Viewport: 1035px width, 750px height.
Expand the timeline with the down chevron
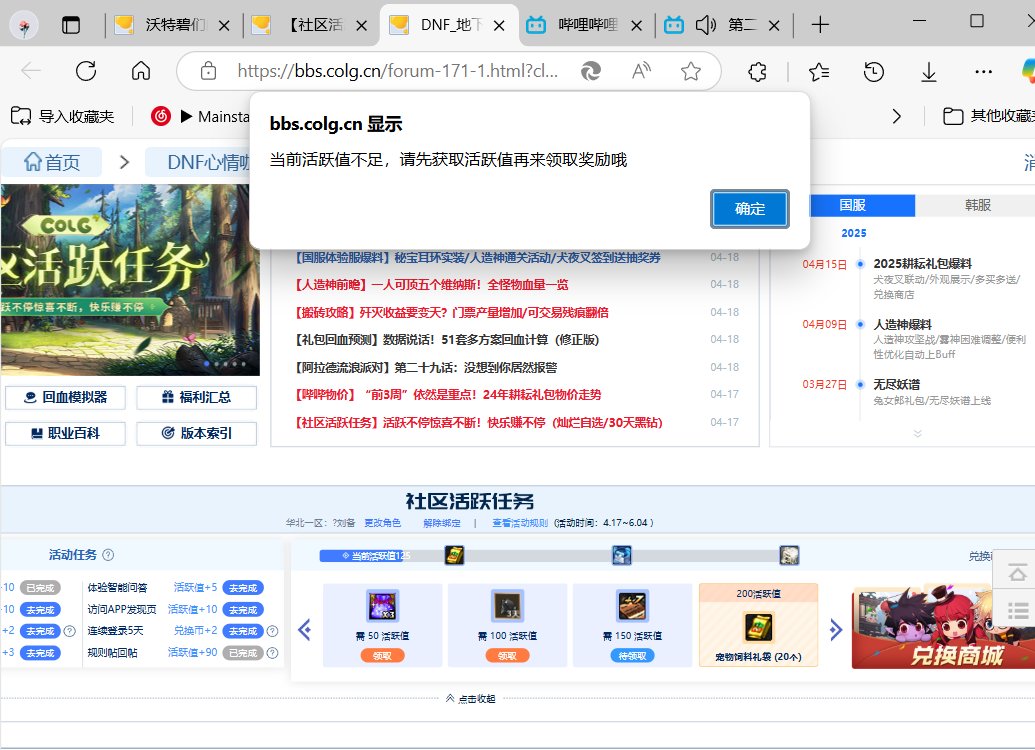point(918,433)
